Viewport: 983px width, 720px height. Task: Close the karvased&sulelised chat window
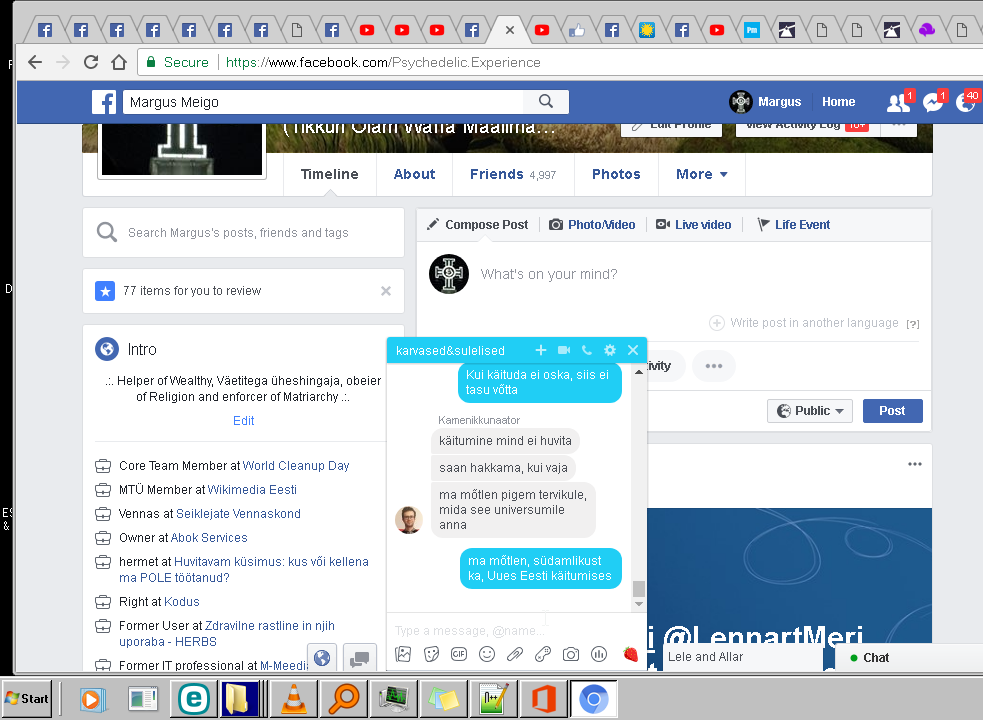pyautogui.click(x=633, y=350)
